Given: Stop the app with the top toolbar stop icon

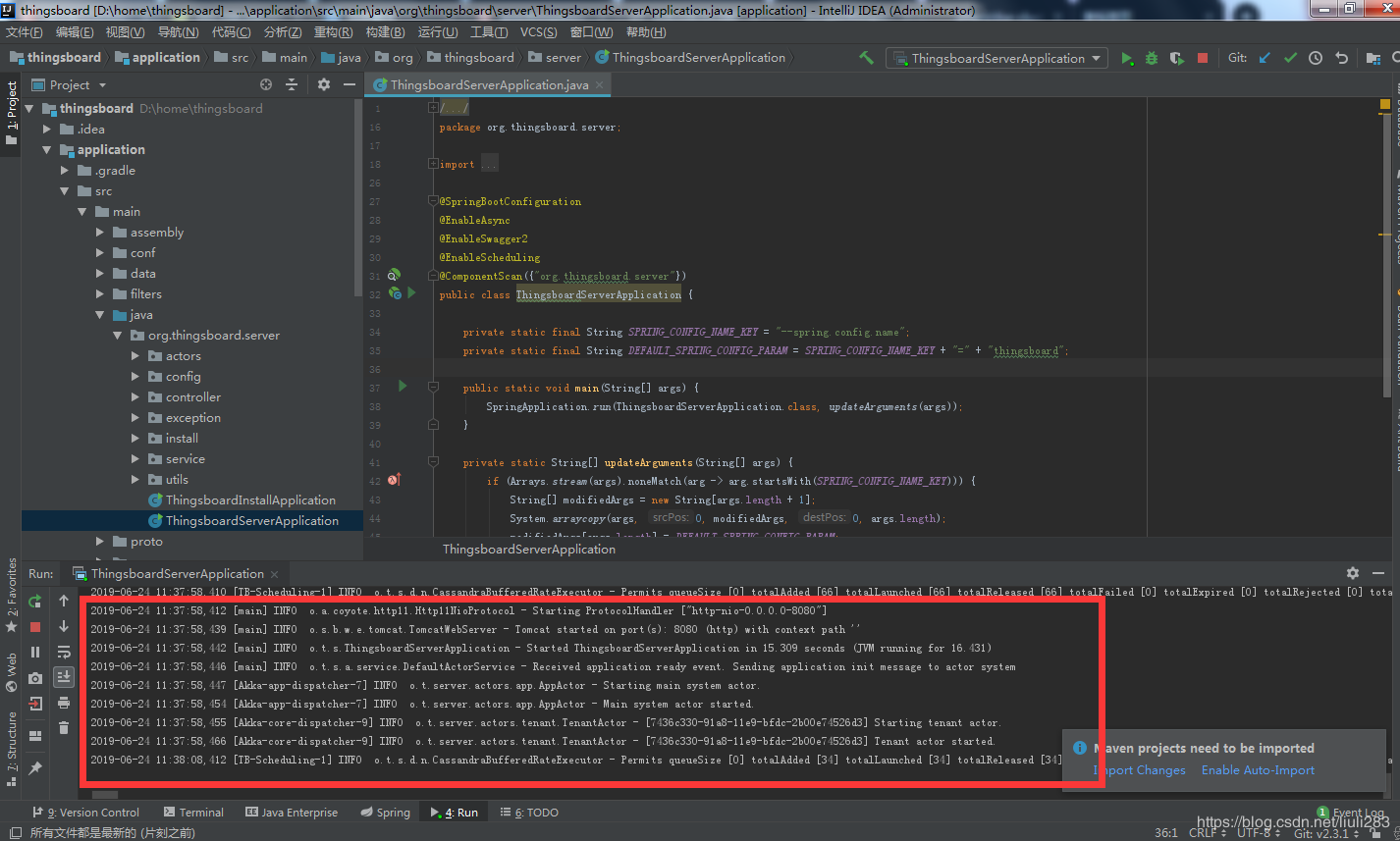Looking at the screenshot, I should pos(1203,58).
